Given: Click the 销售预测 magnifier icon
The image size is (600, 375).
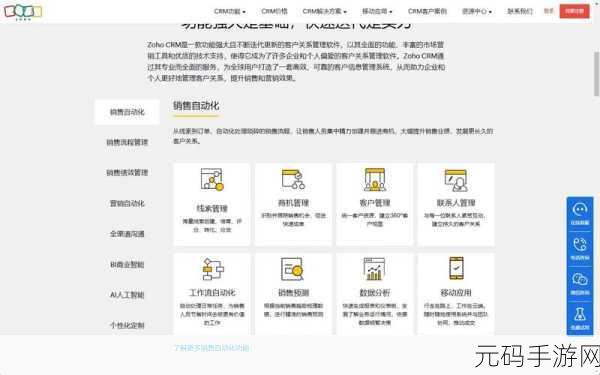Looking at the screenshot, I should [x=293, y=268].
